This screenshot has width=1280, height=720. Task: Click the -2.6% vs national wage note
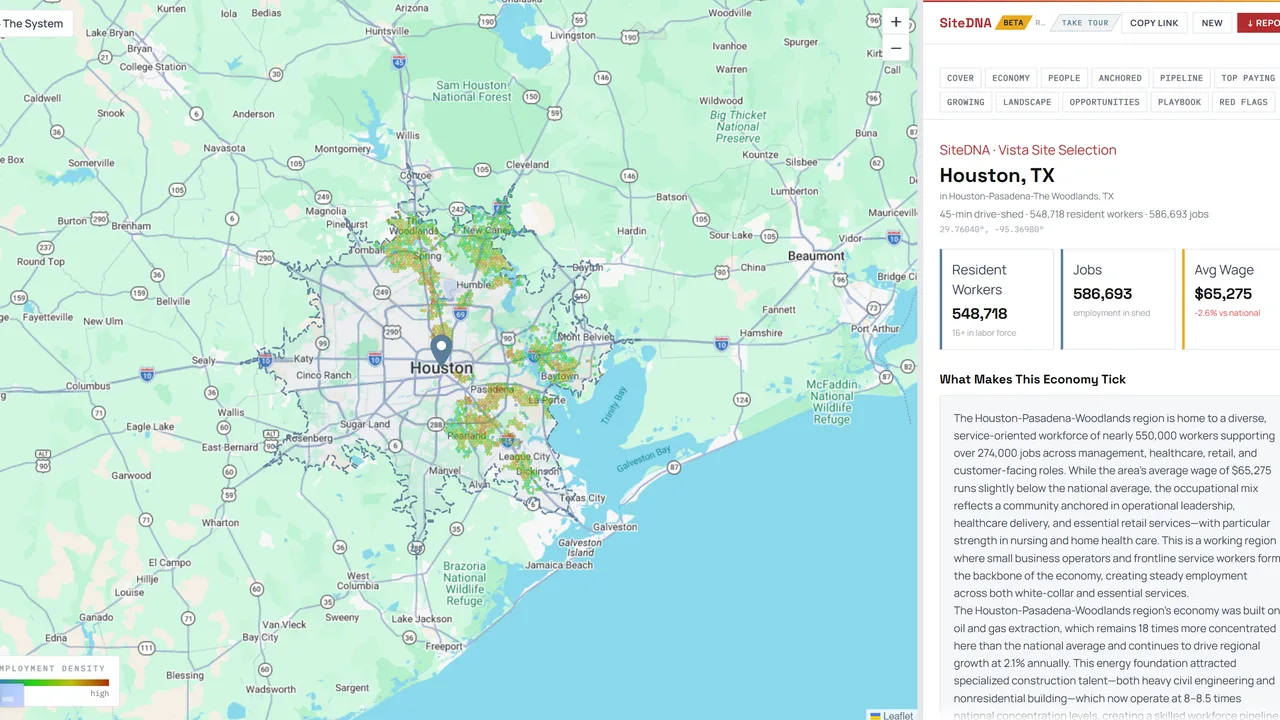click(1227, 313)
